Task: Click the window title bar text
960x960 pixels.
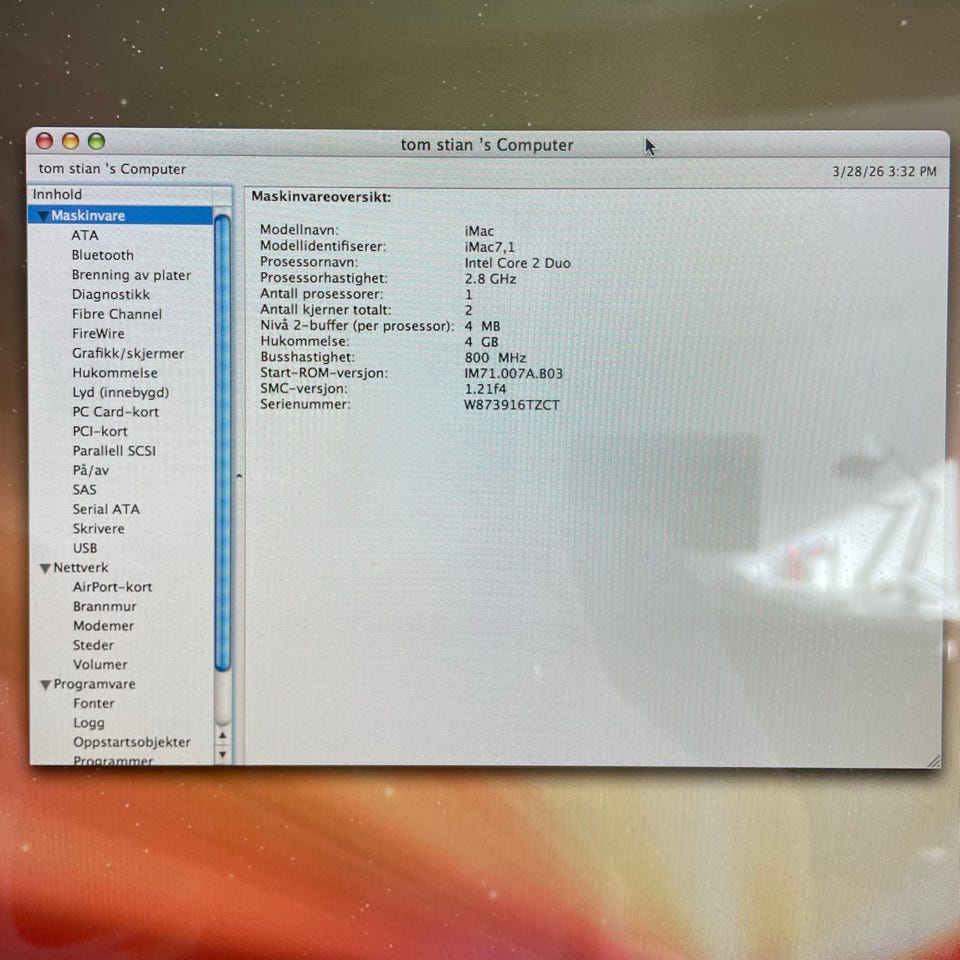Action: click(x=487, y=145)
